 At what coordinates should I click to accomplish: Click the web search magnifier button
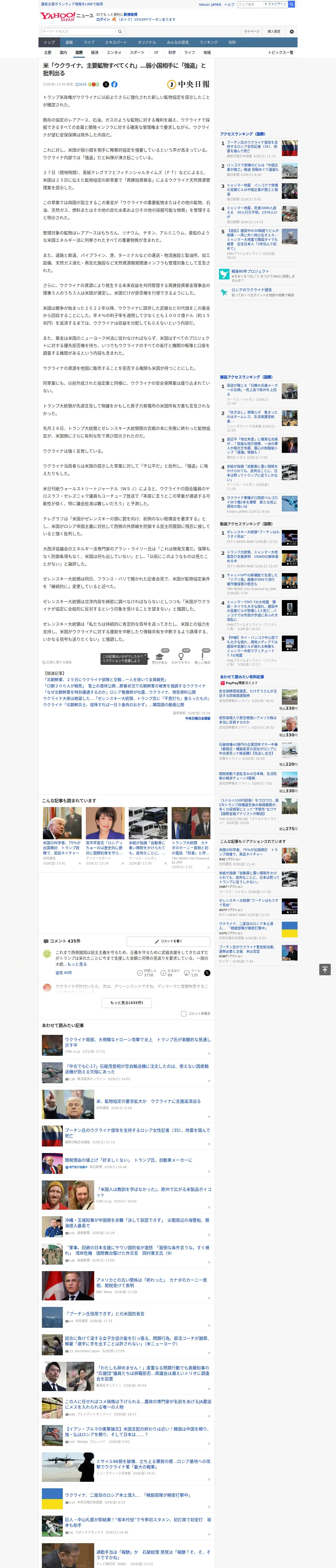pyautogui.click(x=292, y=4)
